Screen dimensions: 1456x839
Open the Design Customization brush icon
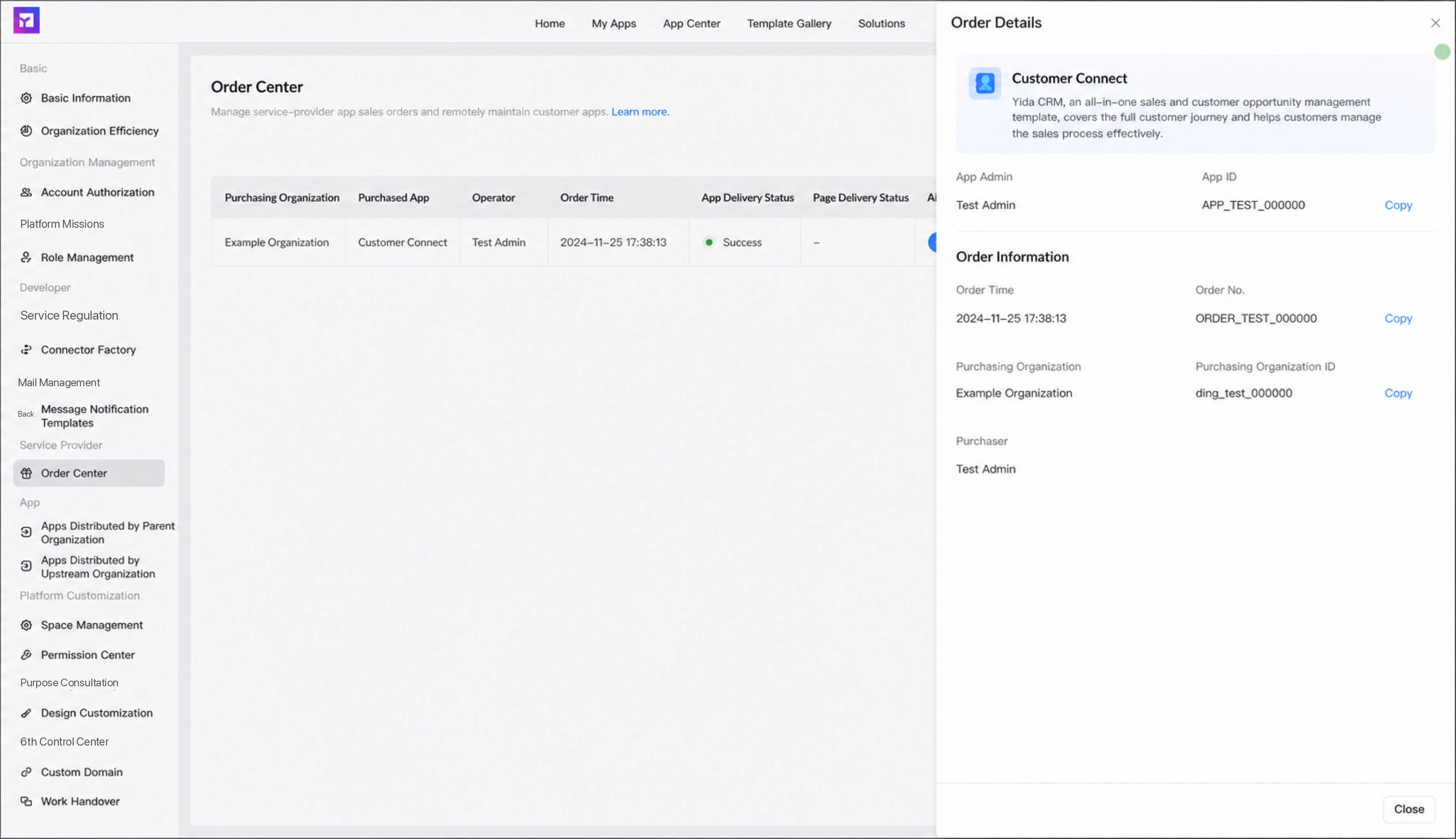pos(26,714)
